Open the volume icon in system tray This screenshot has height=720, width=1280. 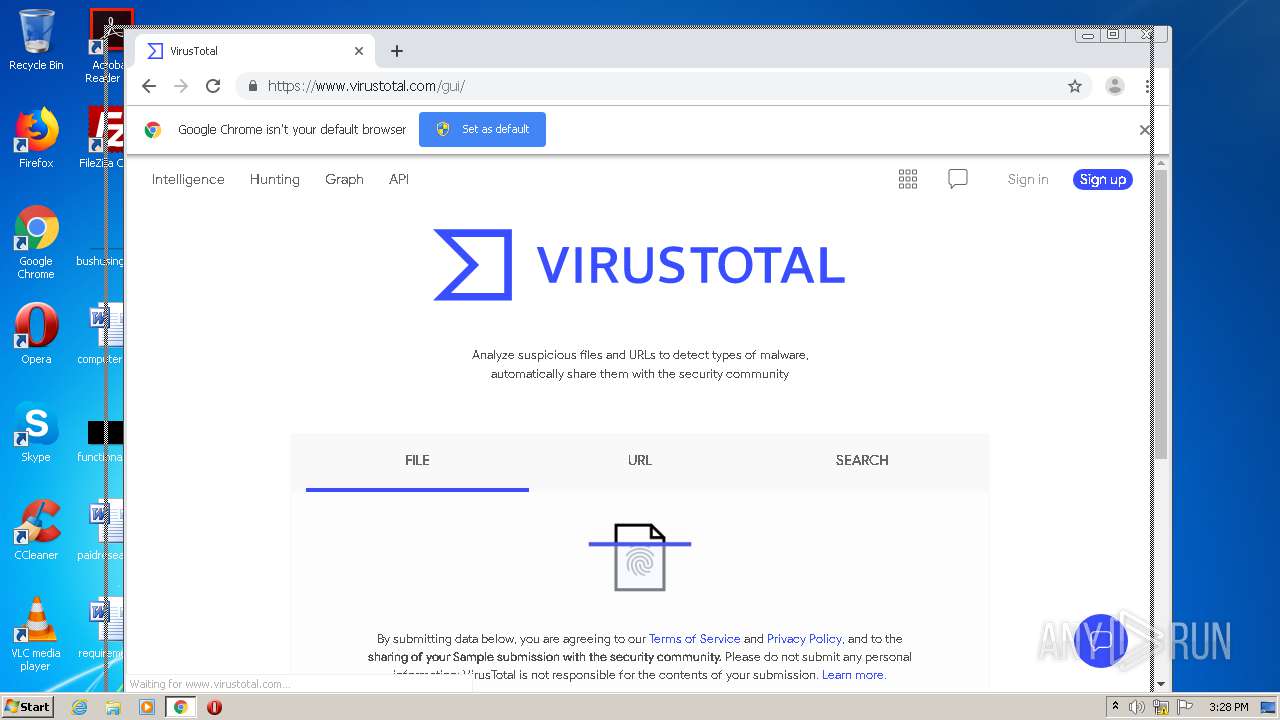pos(1137,707)
